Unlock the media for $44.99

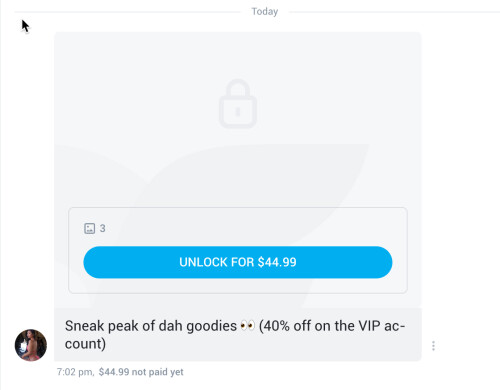tap(238, 262)
